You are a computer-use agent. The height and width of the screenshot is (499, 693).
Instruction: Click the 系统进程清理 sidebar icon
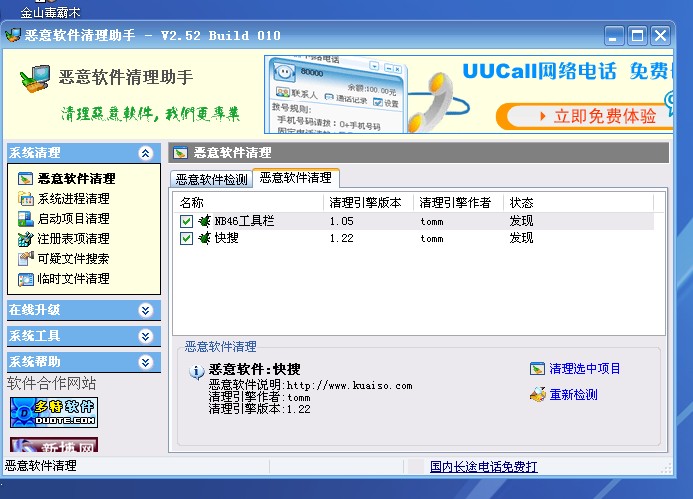click(25, 199)
